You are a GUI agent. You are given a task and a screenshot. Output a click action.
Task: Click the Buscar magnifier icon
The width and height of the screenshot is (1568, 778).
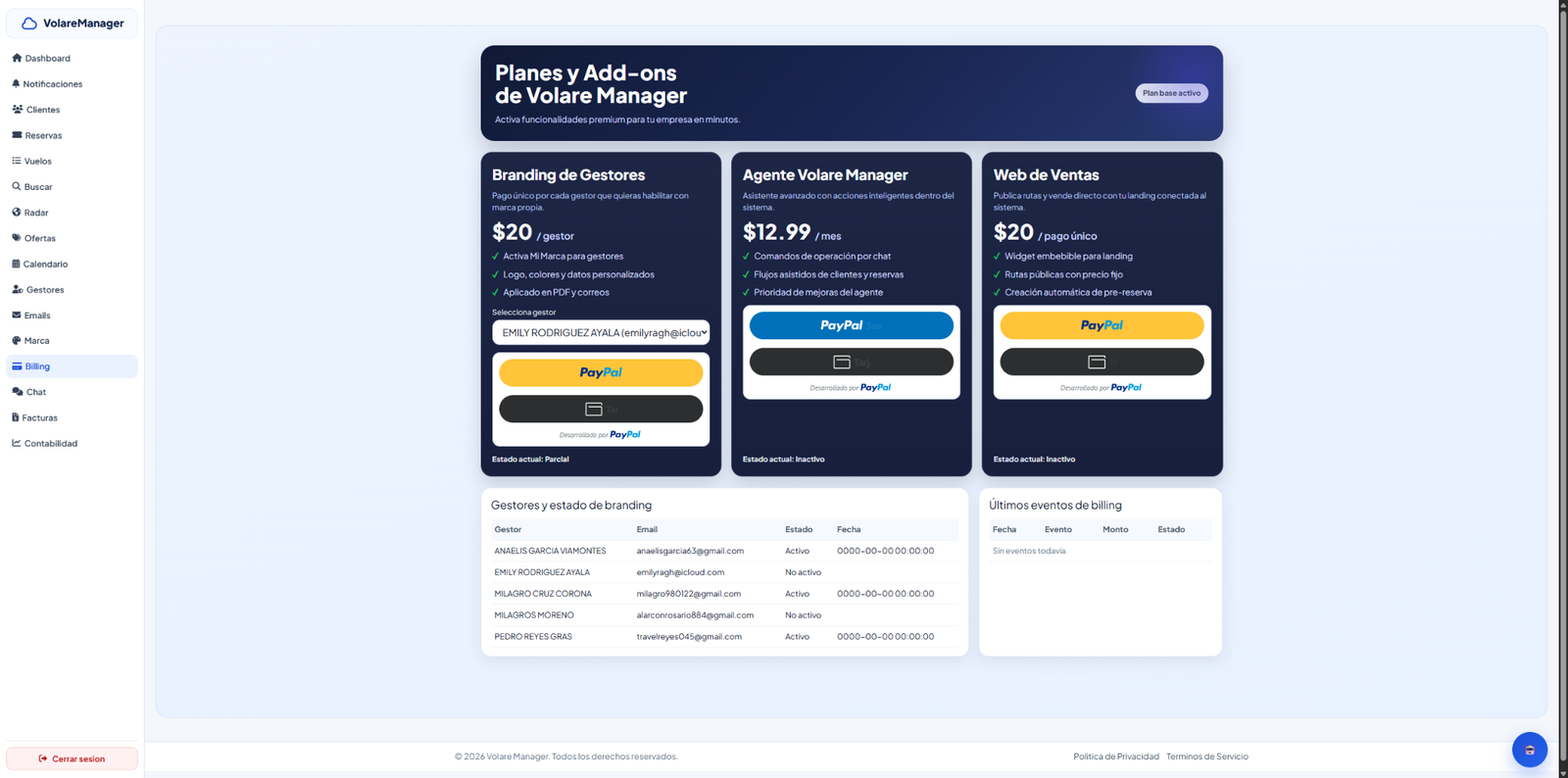[17, 186]
